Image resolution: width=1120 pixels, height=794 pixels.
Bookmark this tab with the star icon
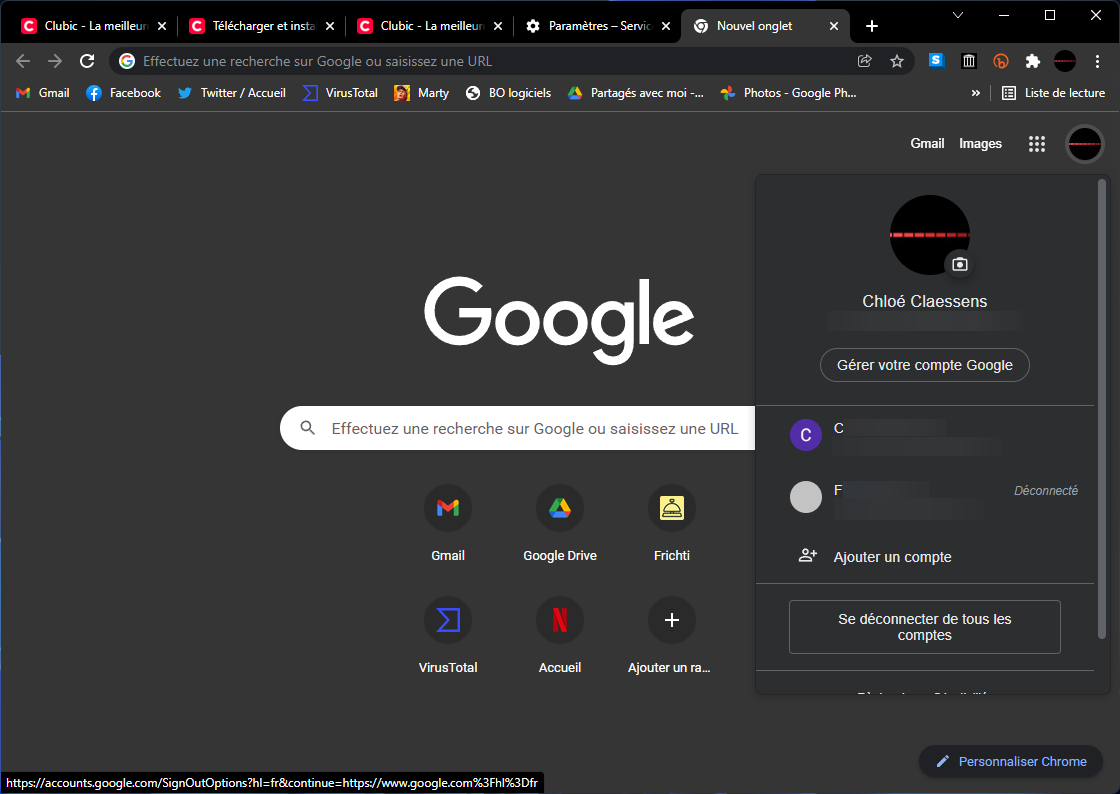[897, 61]
